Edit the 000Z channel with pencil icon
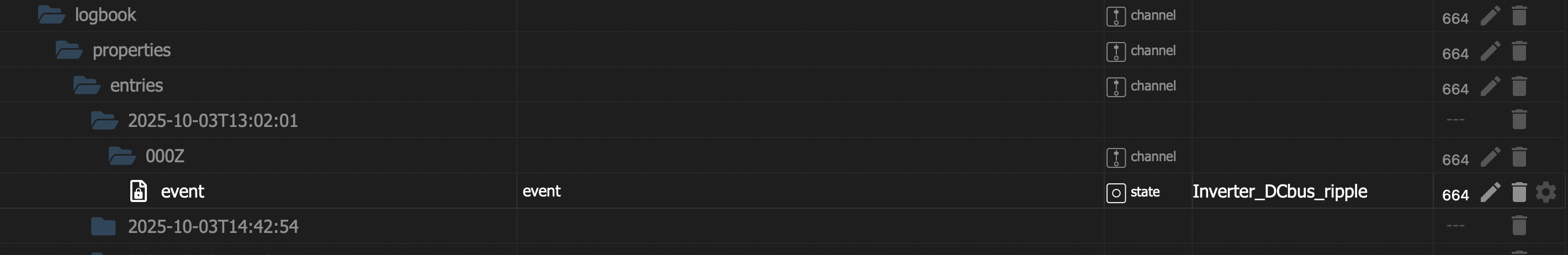 coord(1490,157)
